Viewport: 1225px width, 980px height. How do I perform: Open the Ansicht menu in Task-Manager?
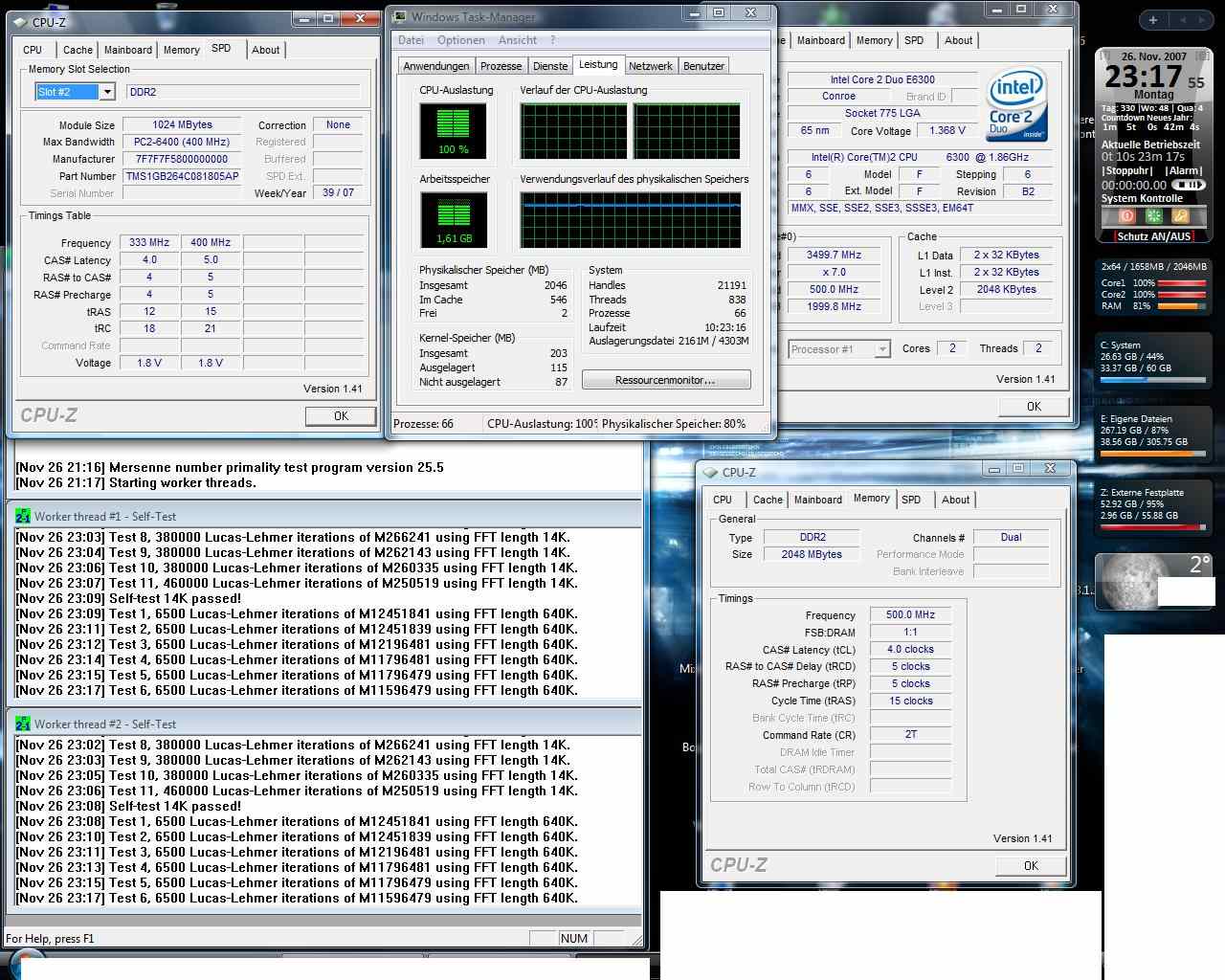click(518, 40)
